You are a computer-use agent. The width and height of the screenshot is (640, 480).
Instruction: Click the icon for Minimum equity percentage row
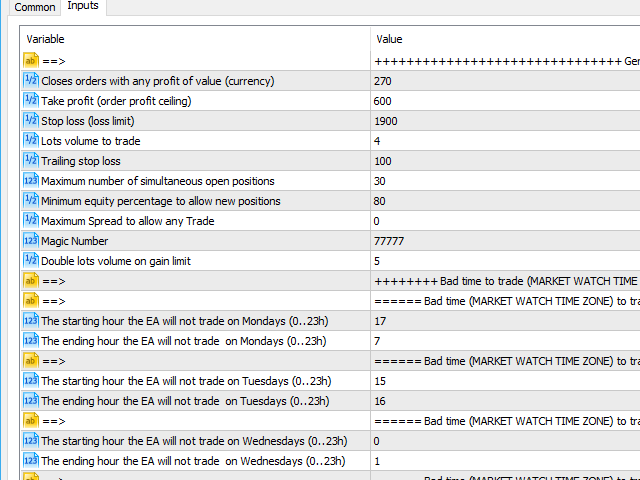[30, 201]
